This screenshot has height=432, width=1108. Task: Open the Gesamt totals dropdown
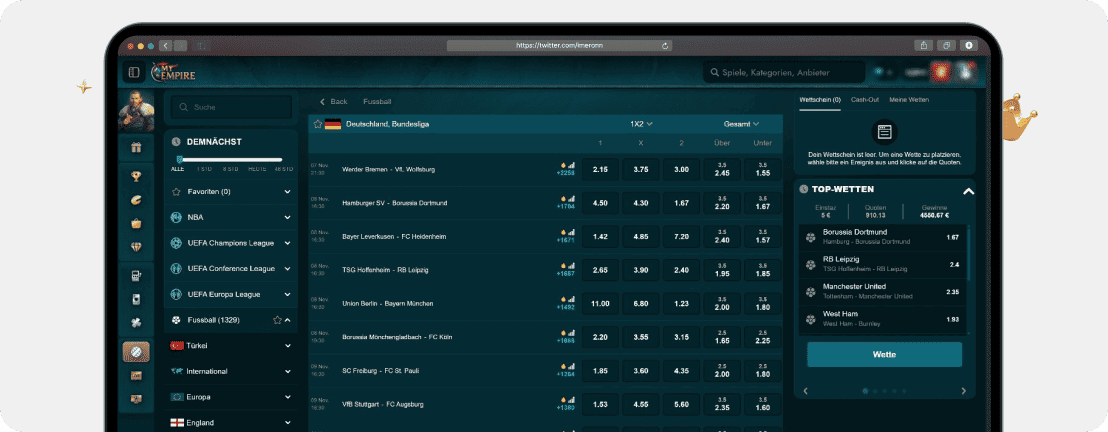click(741, 124)
